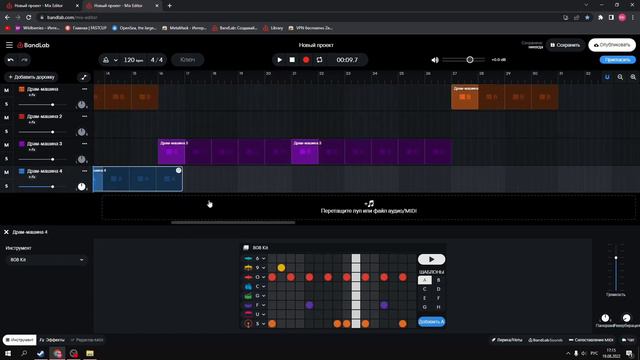Viewport: 640px width, 360px height.
Task: Toggle the snap magnet icon in timeline
Action: pos(607,77)
